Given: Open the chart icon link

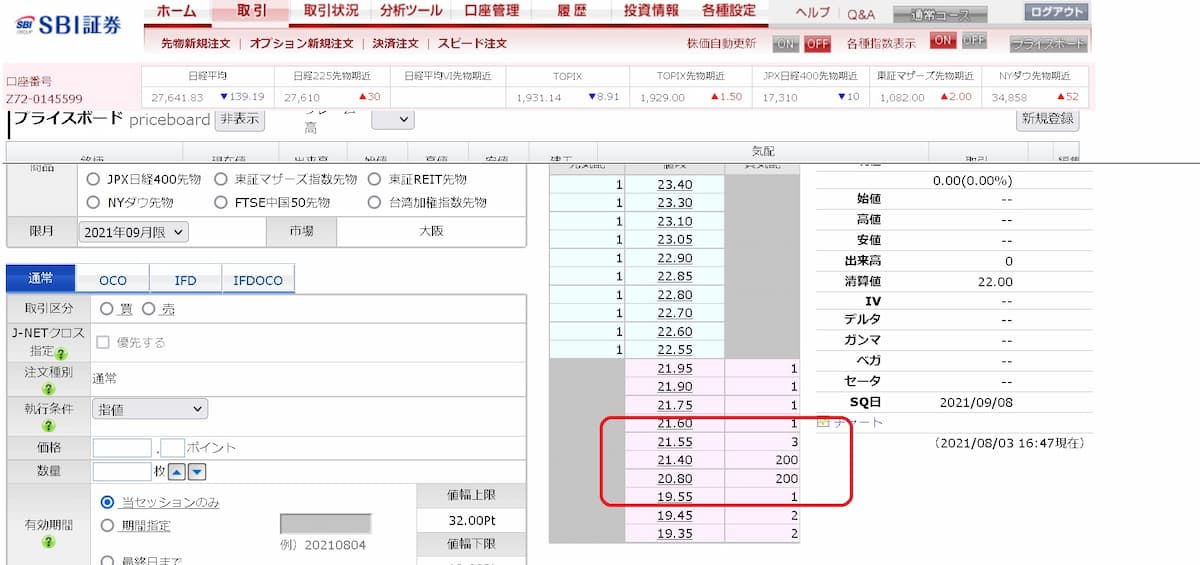Looking at the screenshot, I should [x=823, y=422].
